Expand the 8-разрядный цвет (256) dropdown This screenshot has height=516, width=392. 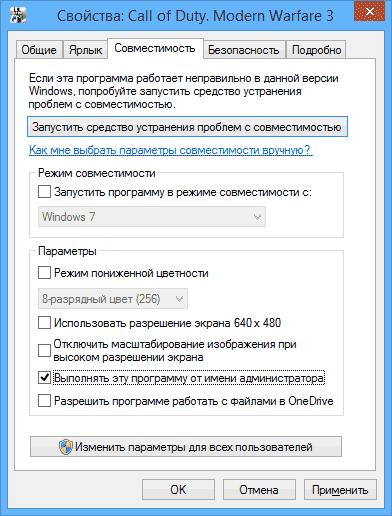[x=113, y=299]
